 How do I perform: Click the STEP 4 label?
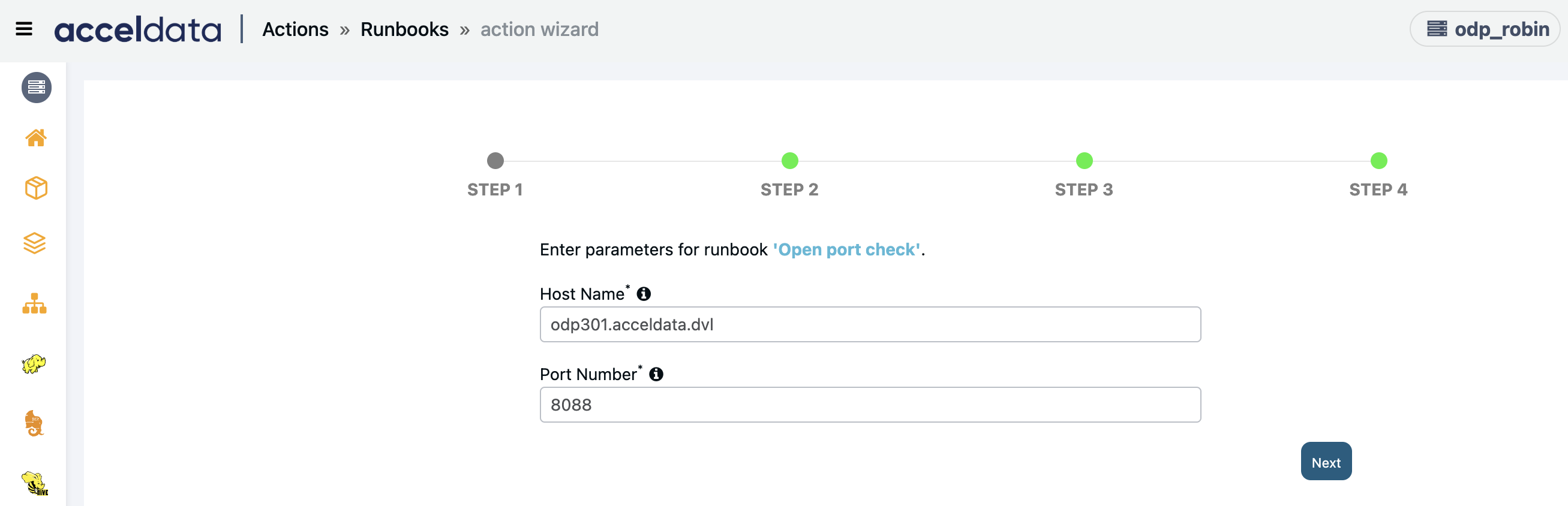point(1378,189)
